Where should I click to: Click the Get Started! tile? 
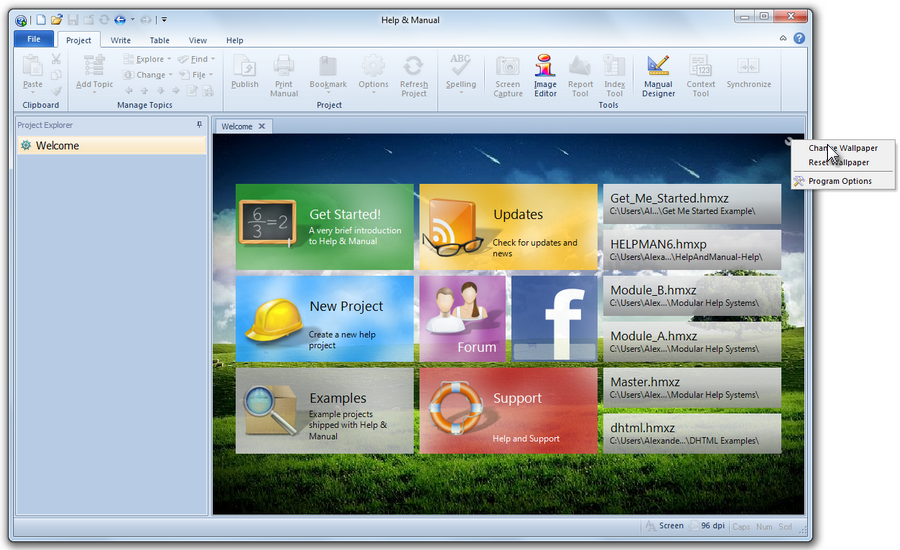point(324,227)
